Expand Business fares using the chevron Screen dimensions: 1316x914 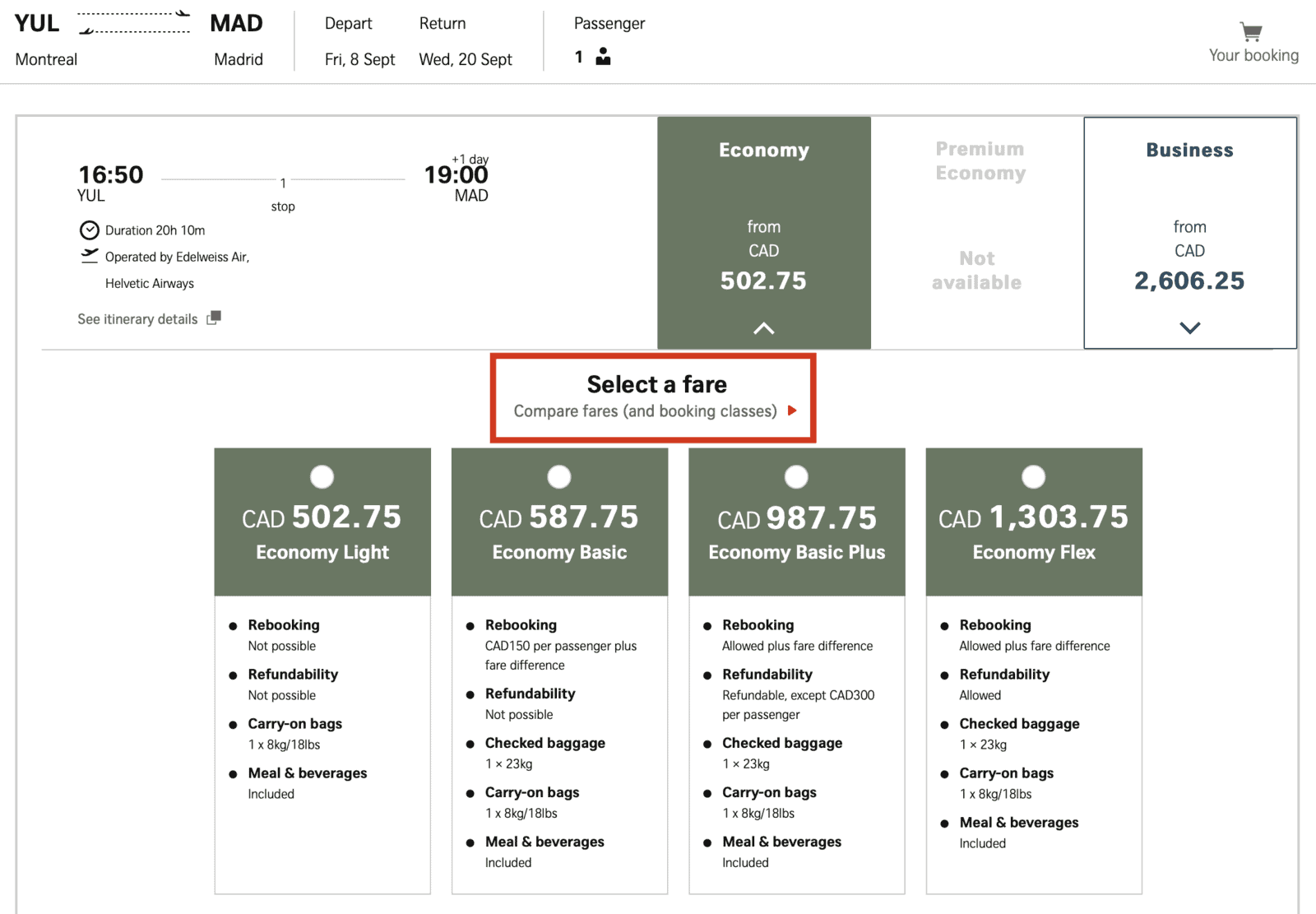[x=1189, y=327]
